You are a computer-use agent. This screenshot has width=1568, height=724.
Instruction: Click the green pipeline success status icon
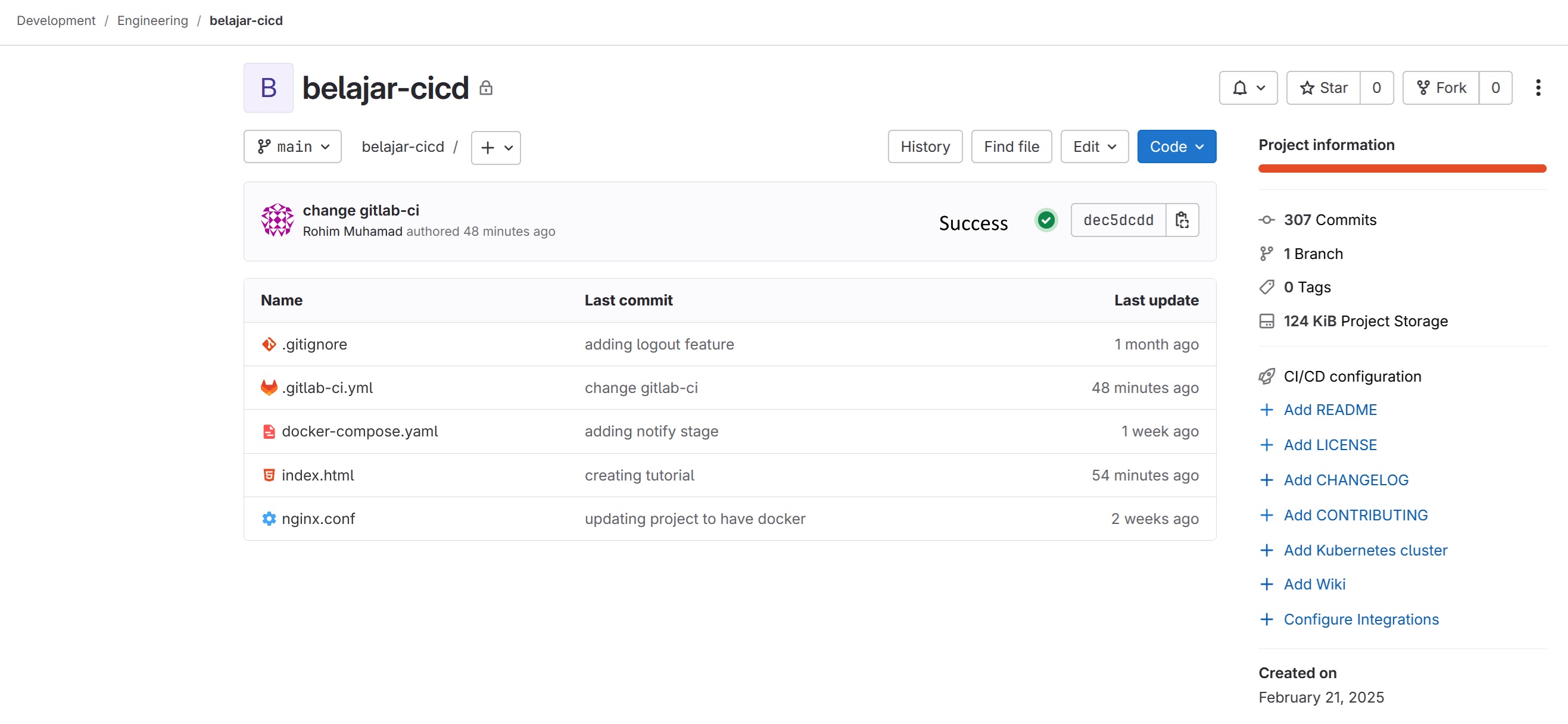(1046, 220)
